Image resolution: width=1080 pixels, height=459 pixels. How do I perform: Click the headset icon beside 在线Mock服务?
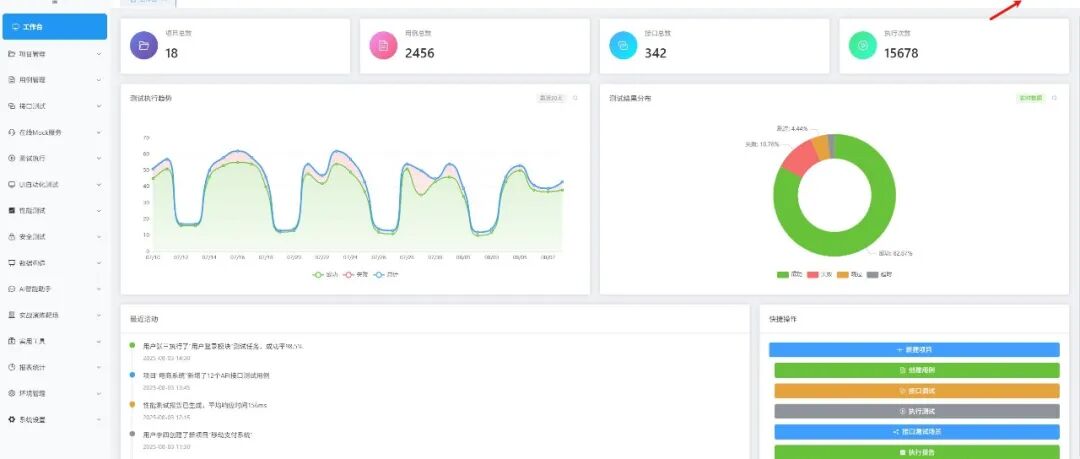tap(12, 132)
